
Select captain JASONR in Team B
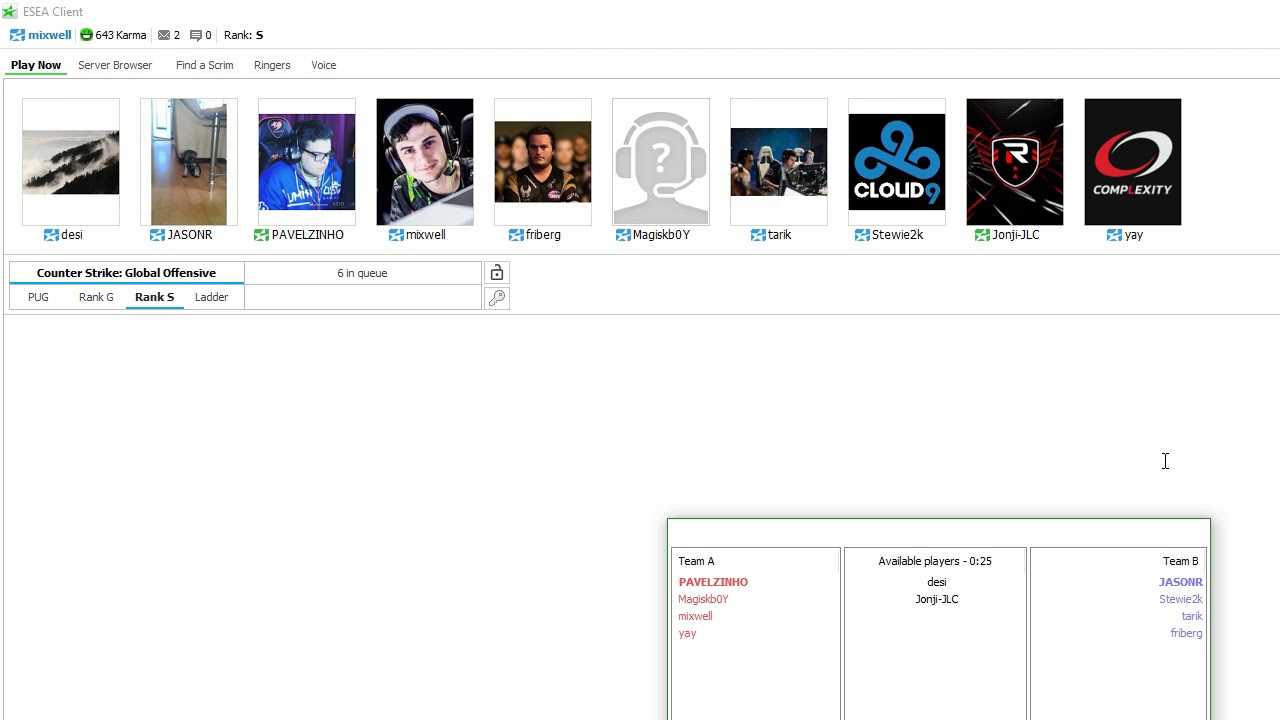click(x=1181, y=582)
